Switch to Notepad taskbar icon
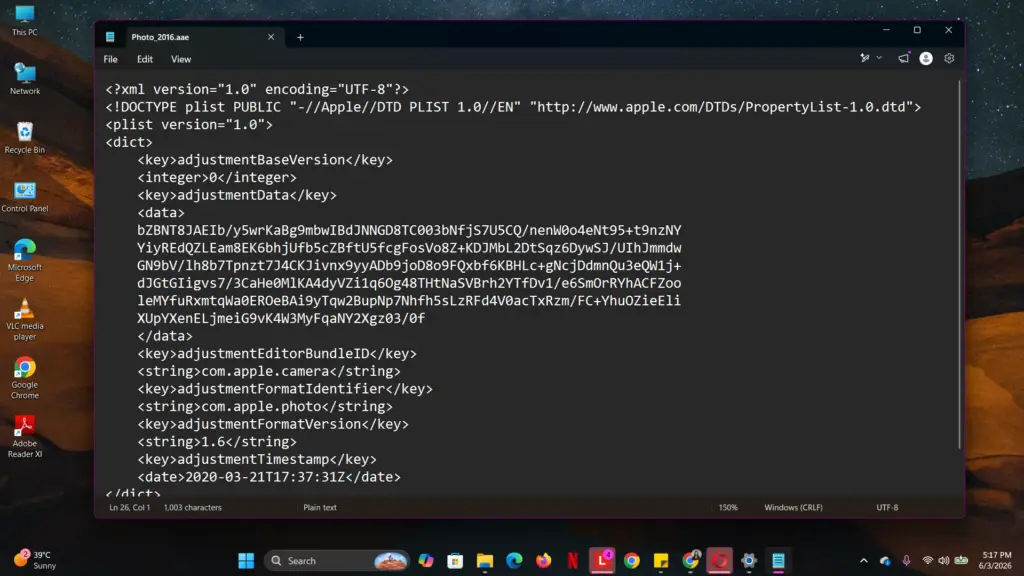1024x576 pixels. click(x=778, y=560)
